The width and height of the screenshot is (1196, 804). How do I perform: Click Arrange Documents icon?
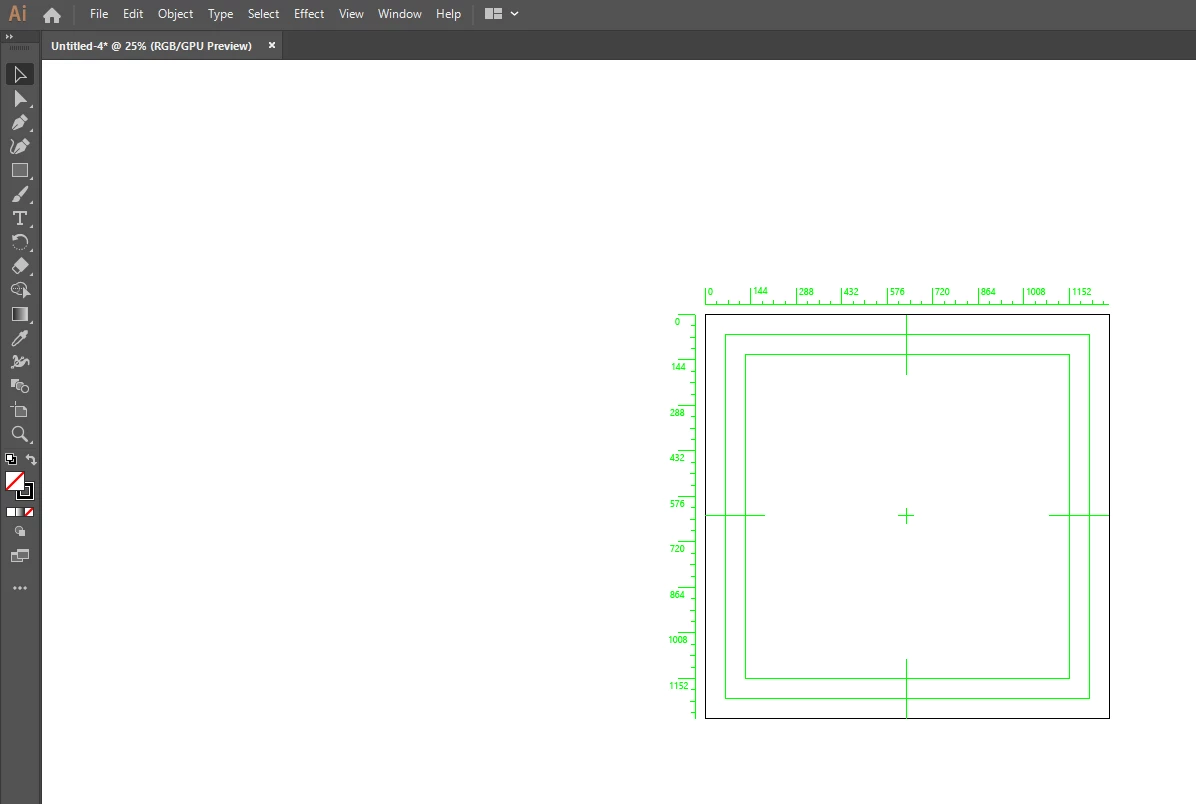click(x=494, y=14)
